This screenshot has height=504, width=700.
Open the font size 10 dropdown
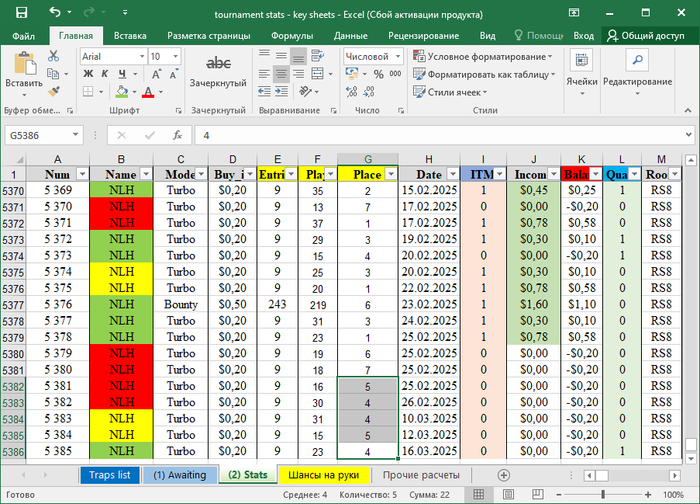pos(175,57)
